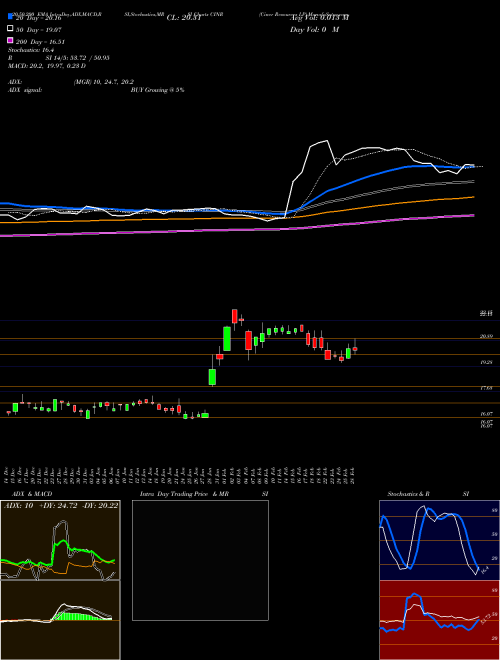
Task: Click the 'CL: 20.31' closing price label
Action: [x=184, y=18]
